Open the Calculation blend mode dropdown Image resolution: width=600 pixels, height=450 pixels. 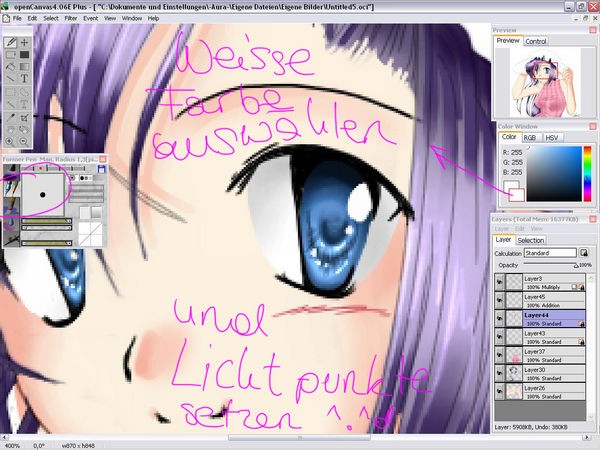tap(553, 253)
